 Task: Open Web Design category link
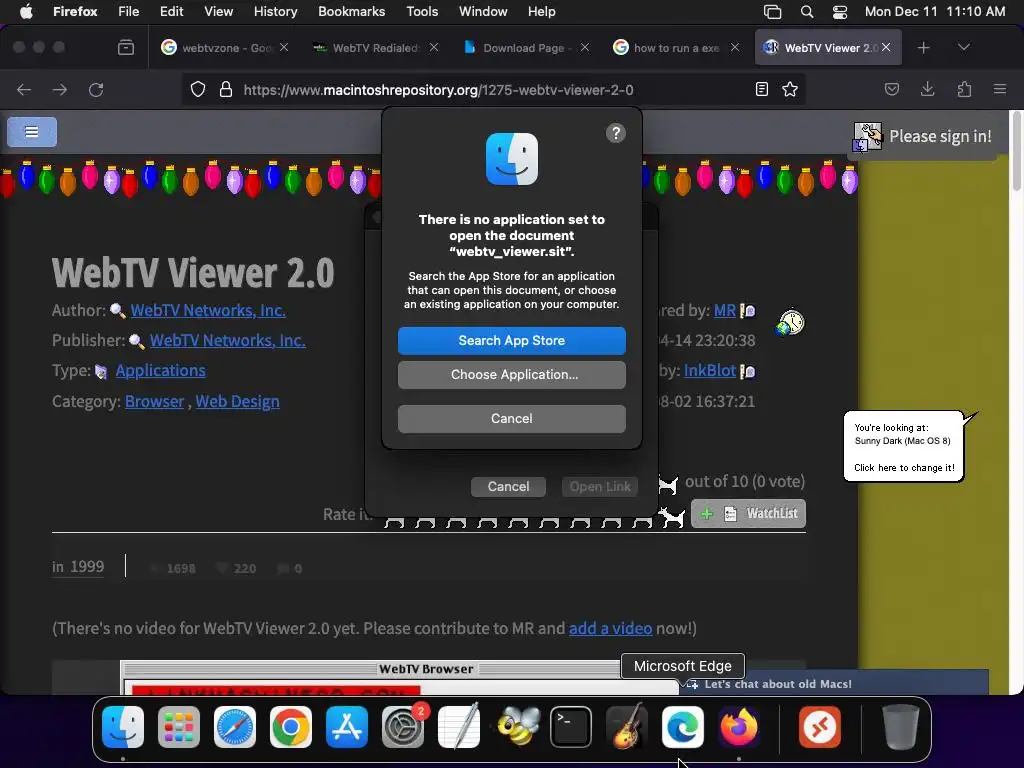pyautogui.click(x=237, y=401)
